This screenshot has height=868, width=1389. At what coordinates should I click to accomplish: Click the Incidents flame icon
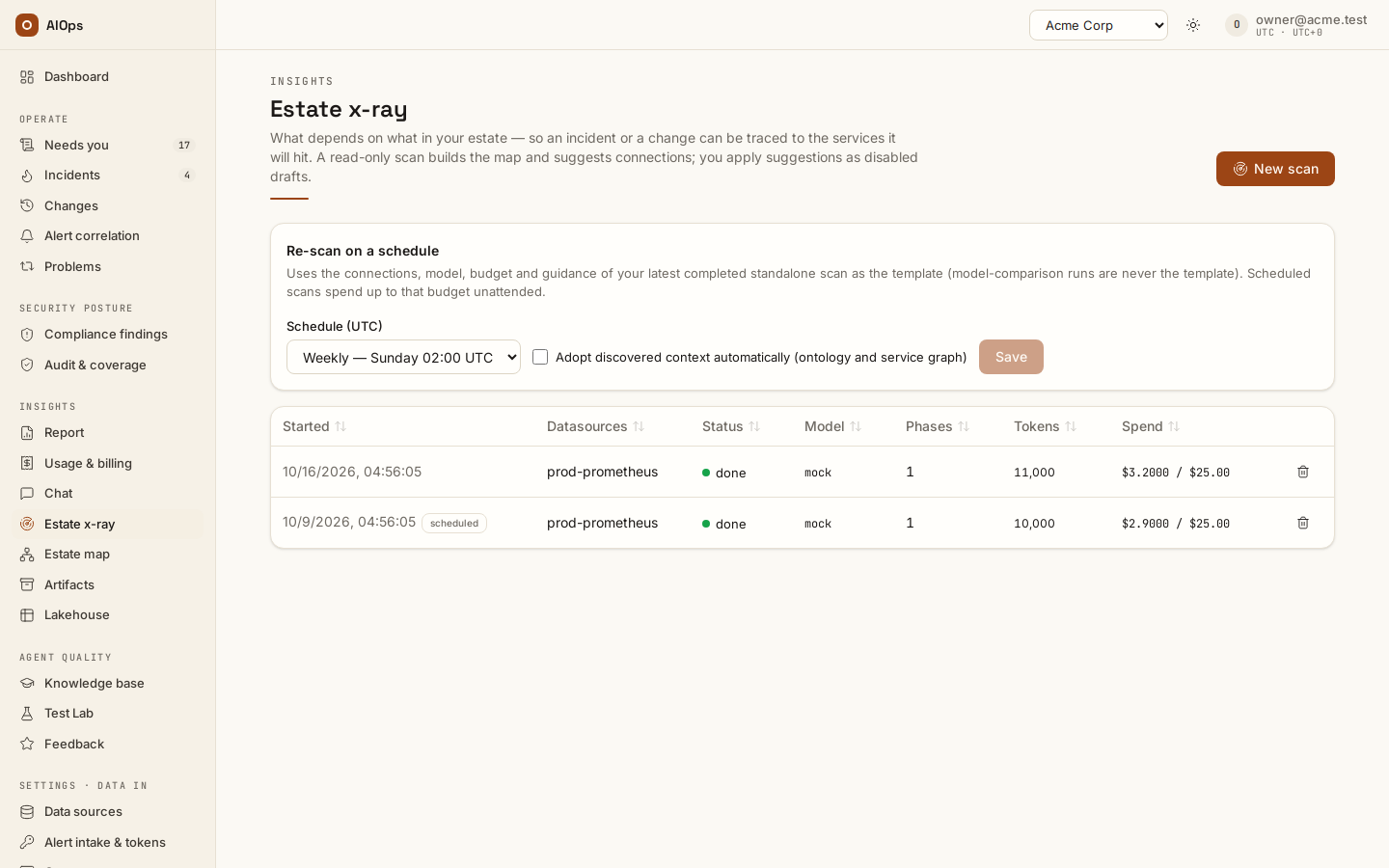27,176
